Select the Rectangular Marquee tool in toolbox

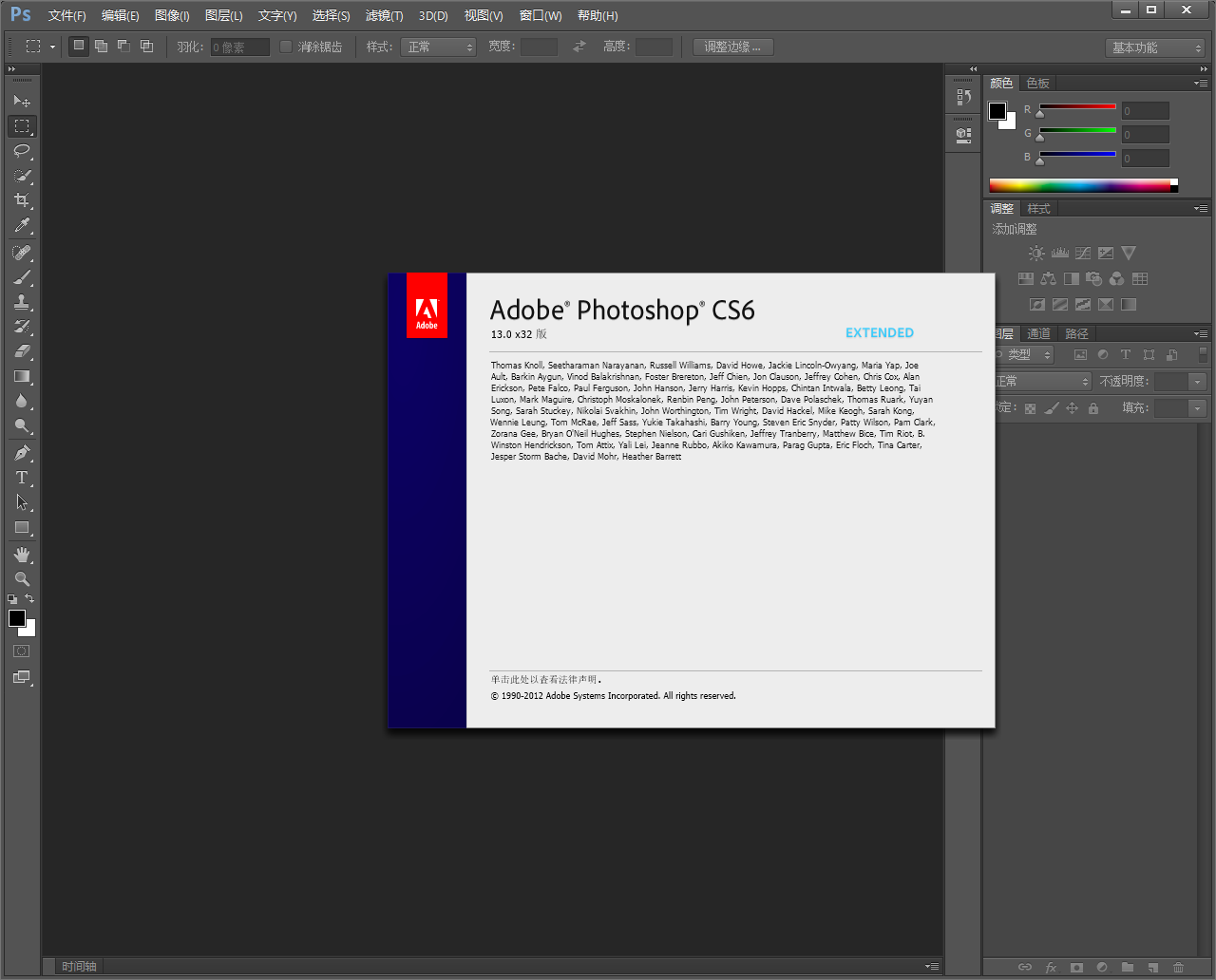point(22,125)
